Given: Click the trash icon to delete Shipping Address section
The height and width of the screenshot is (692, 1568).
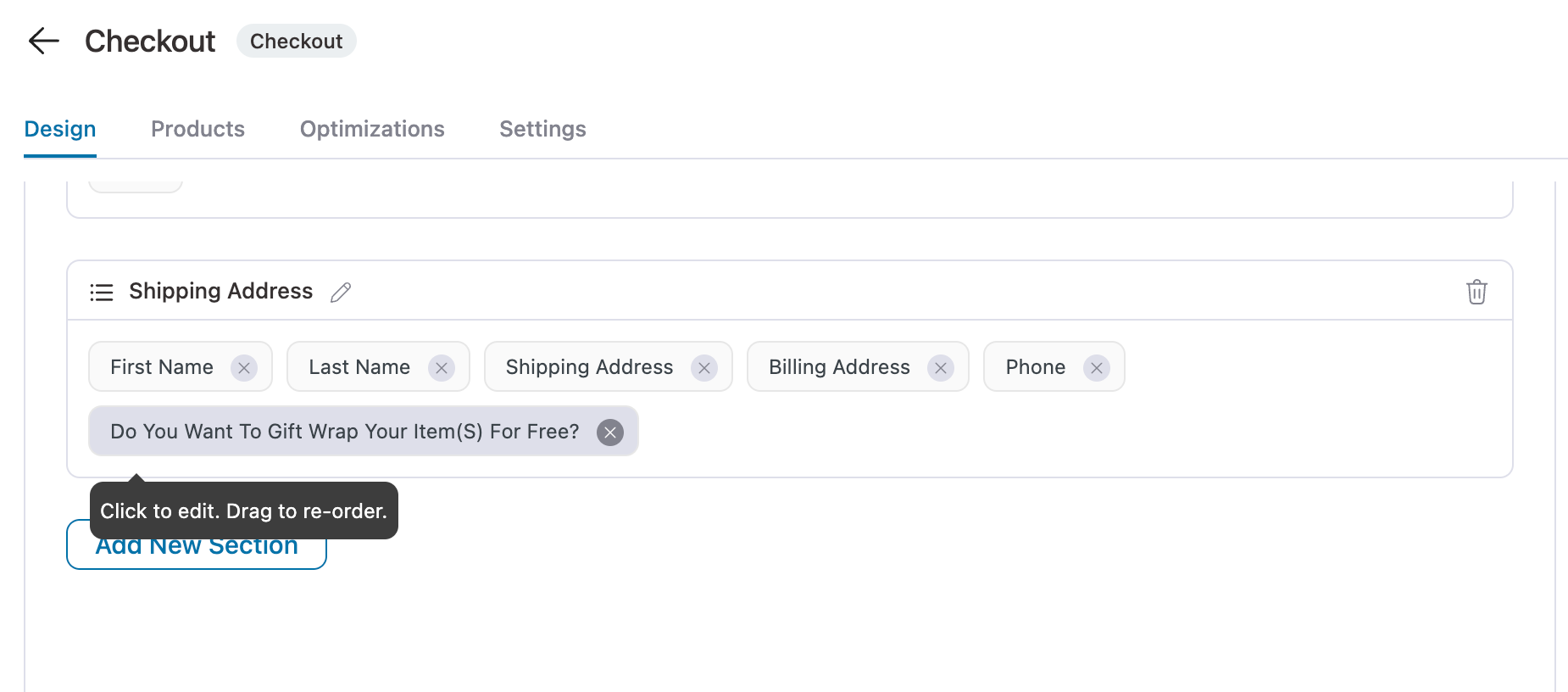Looking at the screenshot, I should tap(1476, 292).
